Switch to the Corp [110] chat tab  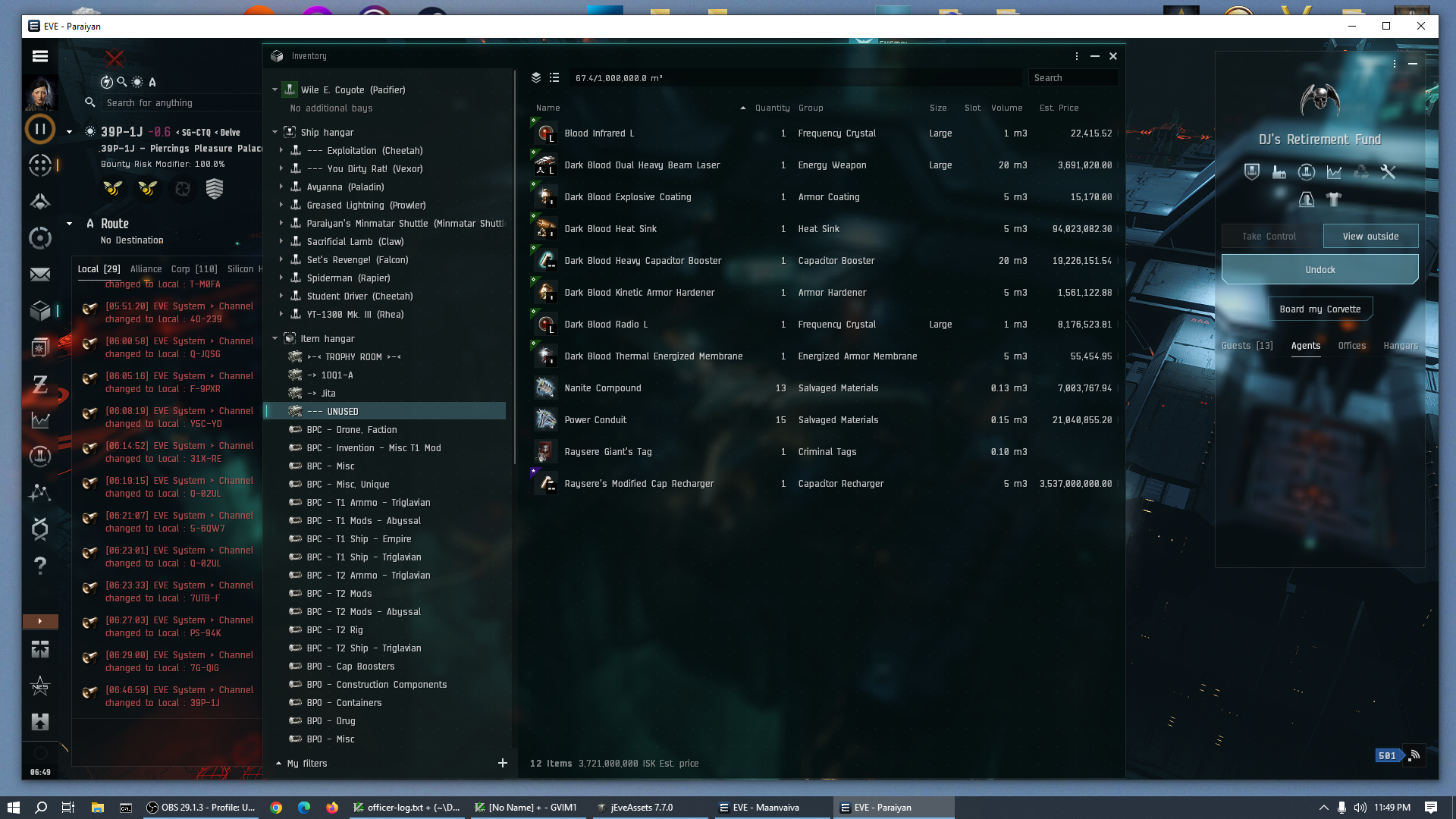coord(194,268)
